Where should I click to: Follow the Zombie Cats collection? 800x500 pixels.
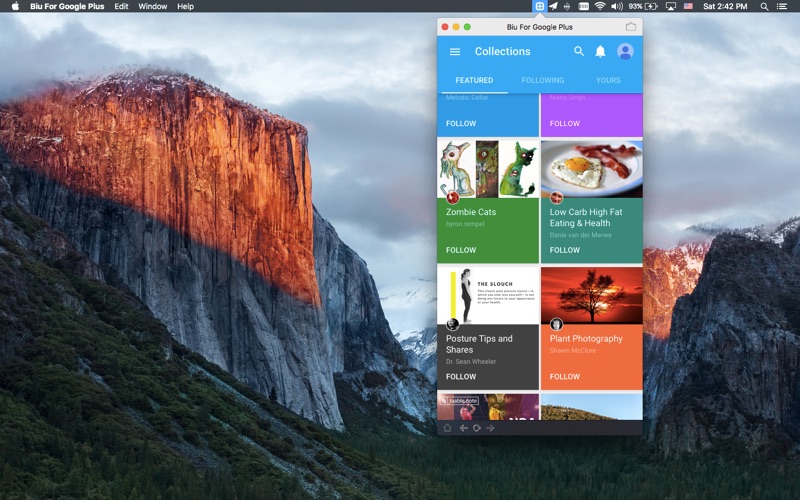(461, 250)
